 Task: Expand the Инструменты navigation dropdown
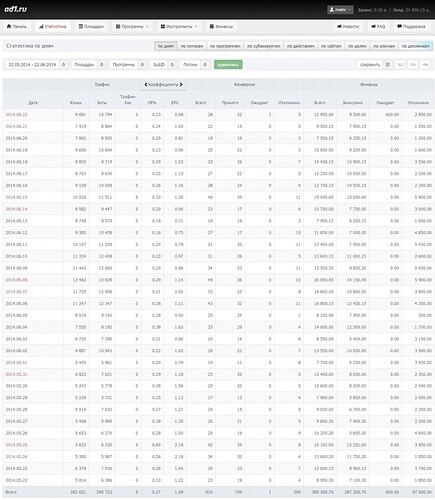click(x=179, y=26)
